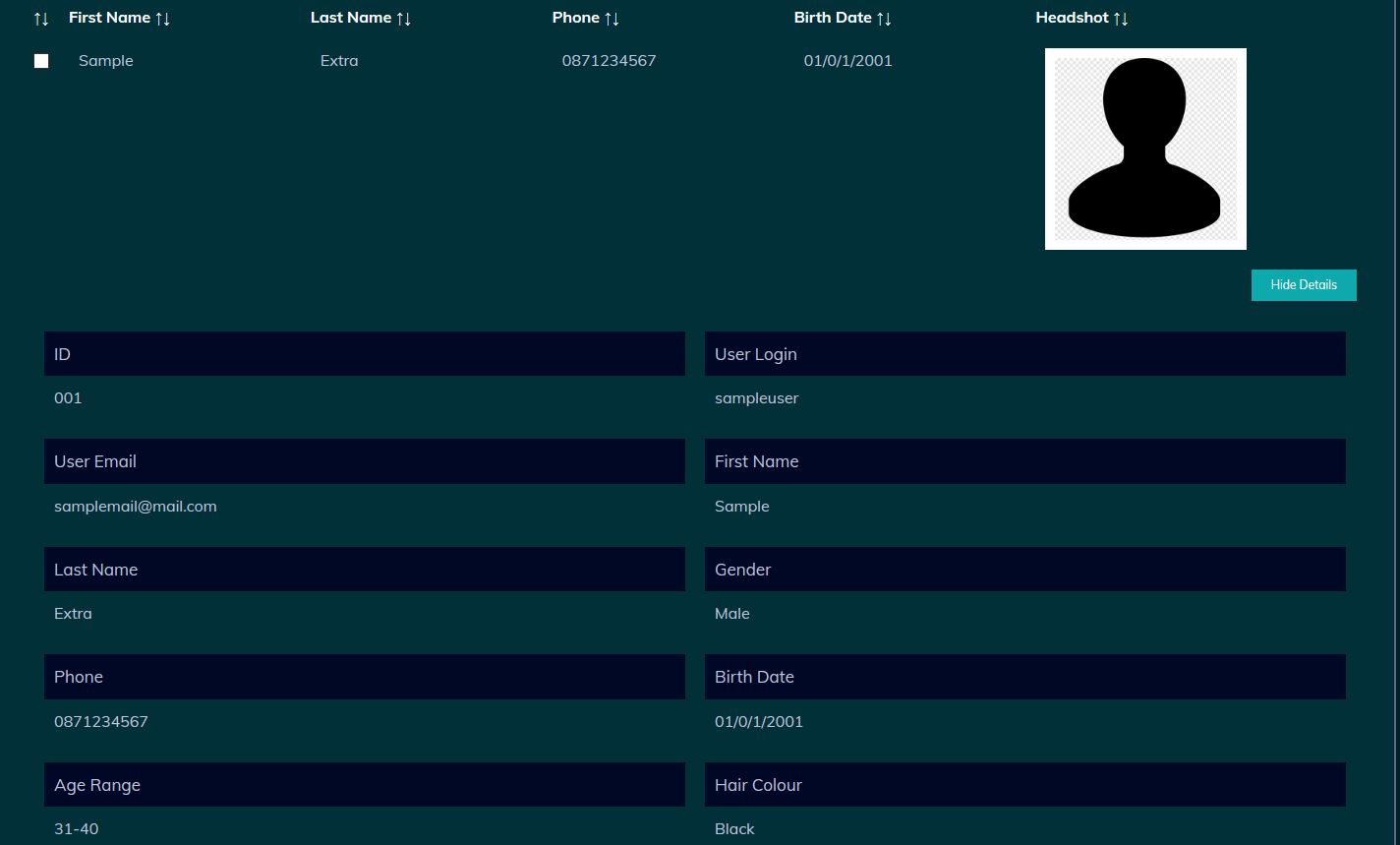This screenshot has width=1400, height=845.
Task: Click the sort arrows in the checkbox column
Action: coord(40,19)
